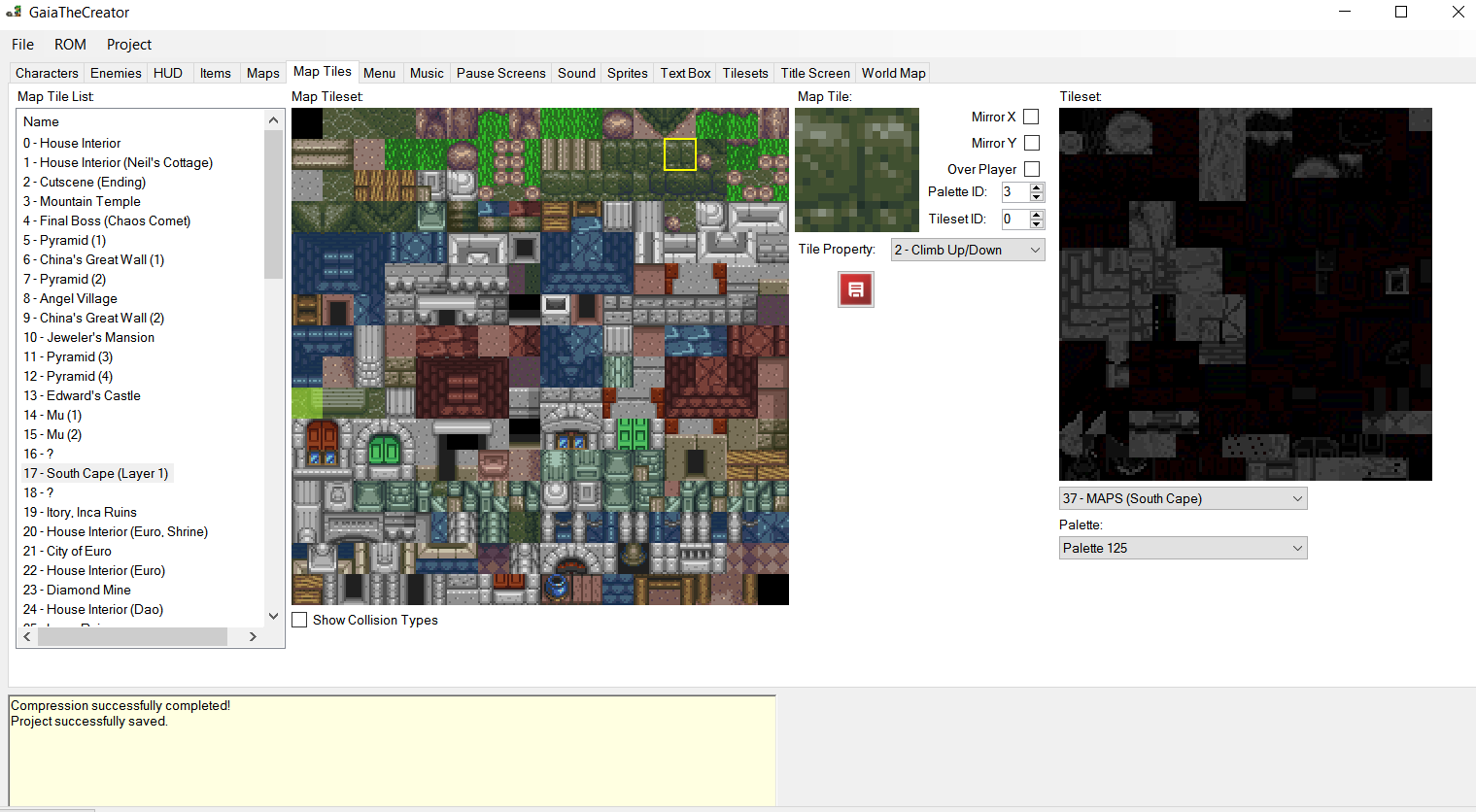This screenshot has height=812, width=1476.
Task: Enable the Mirror Y checkbox
Action: [1031, 142]
